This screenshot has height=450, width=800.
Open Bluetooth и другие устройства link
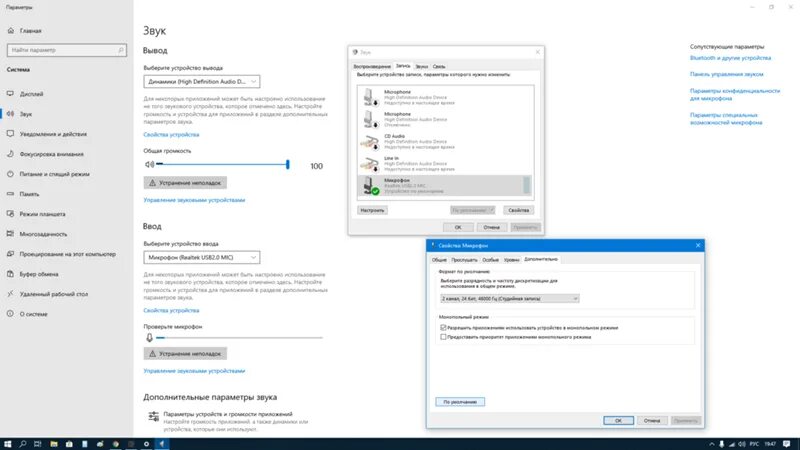730,58
